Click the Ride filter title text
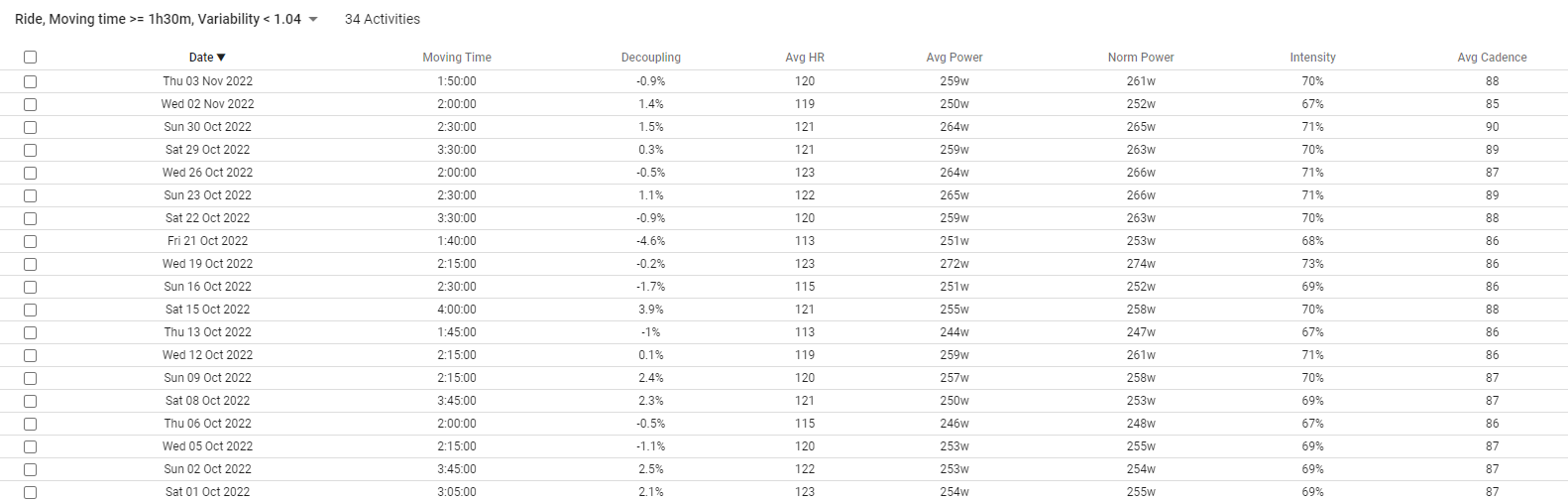 point(158,19)
